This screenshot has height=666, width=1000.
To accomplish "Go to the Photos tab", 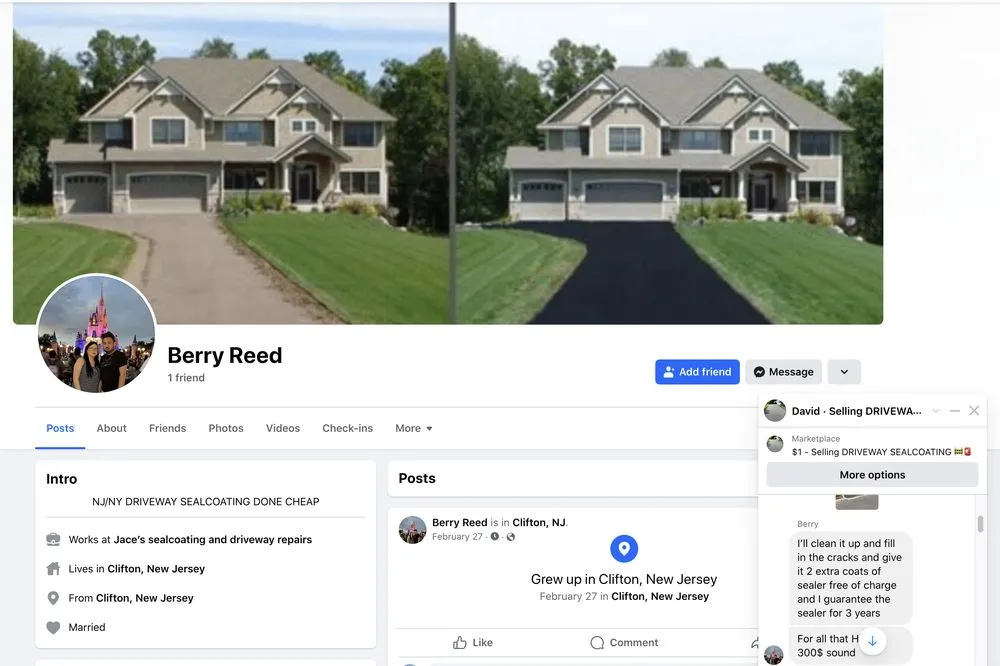I will 226,428.
